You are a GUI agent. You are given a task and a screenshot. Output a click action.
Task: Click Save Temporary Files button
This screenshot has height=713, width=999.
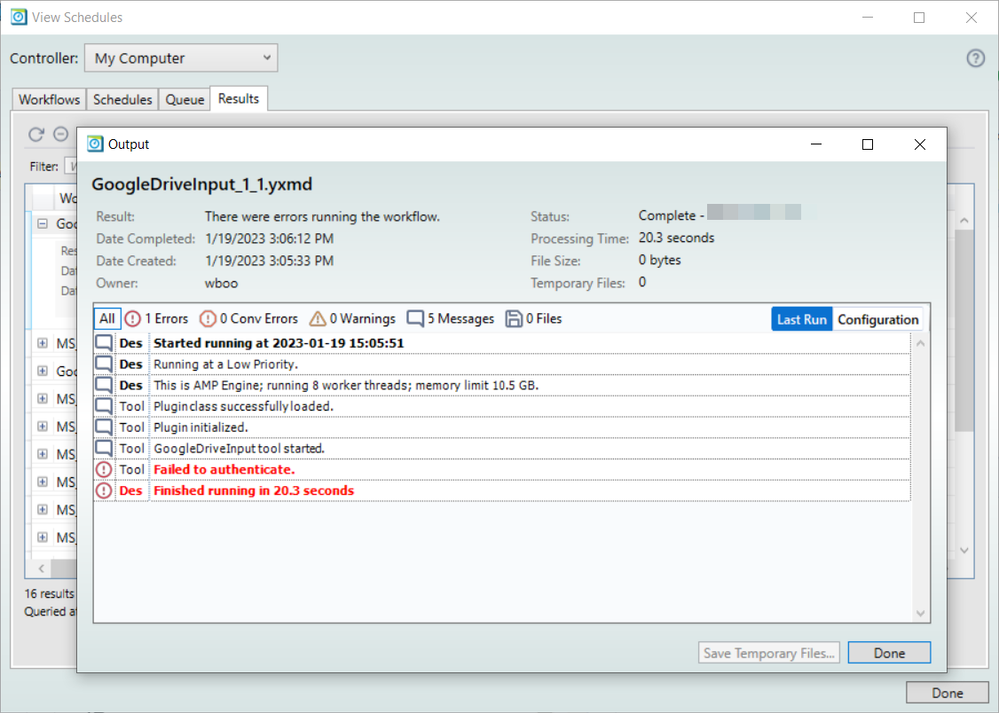769,653
